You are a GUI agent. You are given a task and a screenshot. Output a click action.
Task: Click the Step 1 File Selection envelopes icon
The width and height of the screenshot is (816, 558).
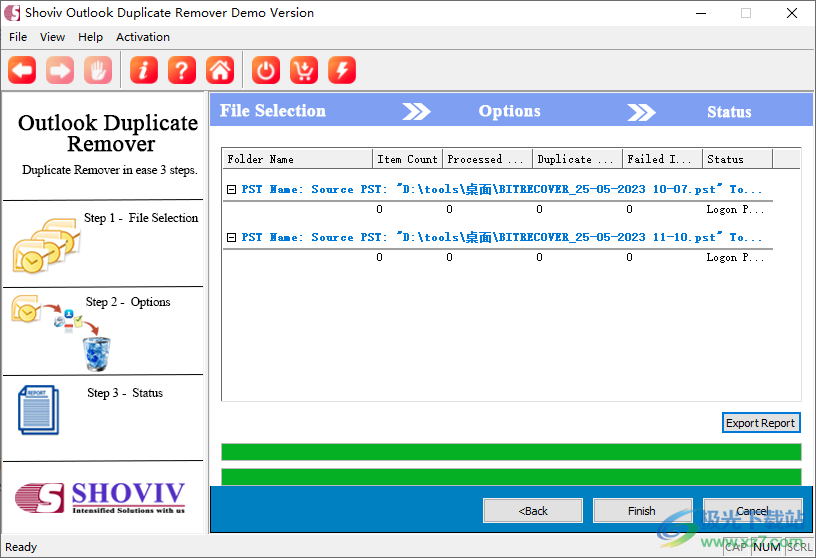[46, 246]
